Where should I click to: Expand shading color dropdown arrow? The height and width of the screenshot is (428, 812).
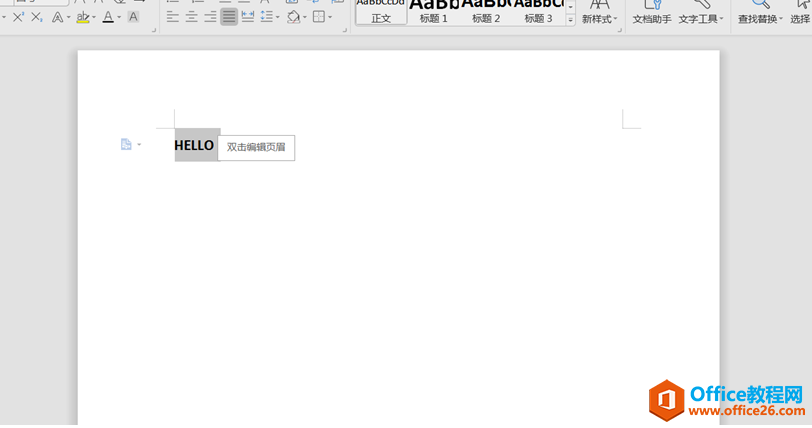coord(304,18)
